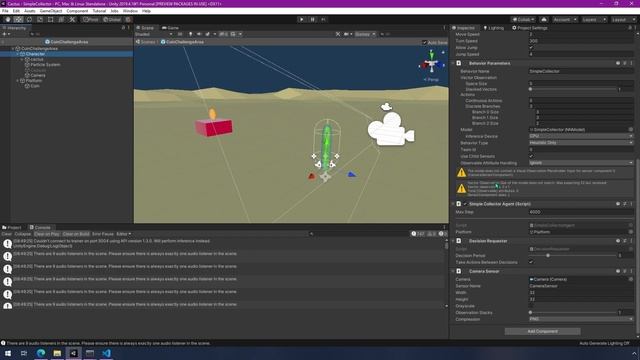Image resolution: width=640 pixels, height=360 pixels.
Task: Collapse the Behavior Parameters component
Action: 453,63
